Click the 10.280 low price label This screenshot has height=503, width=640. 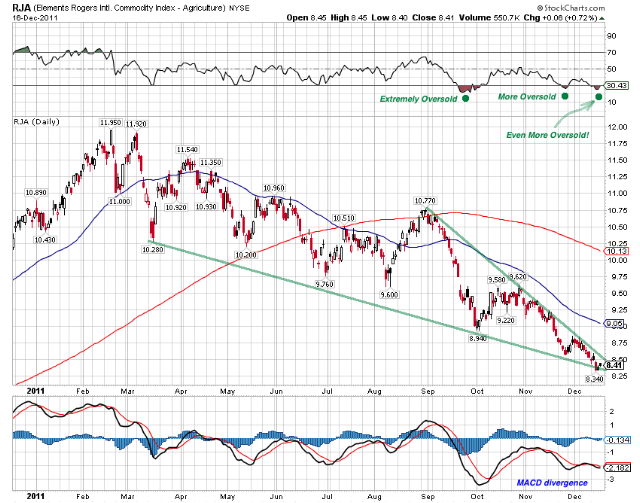click(153, 249)
